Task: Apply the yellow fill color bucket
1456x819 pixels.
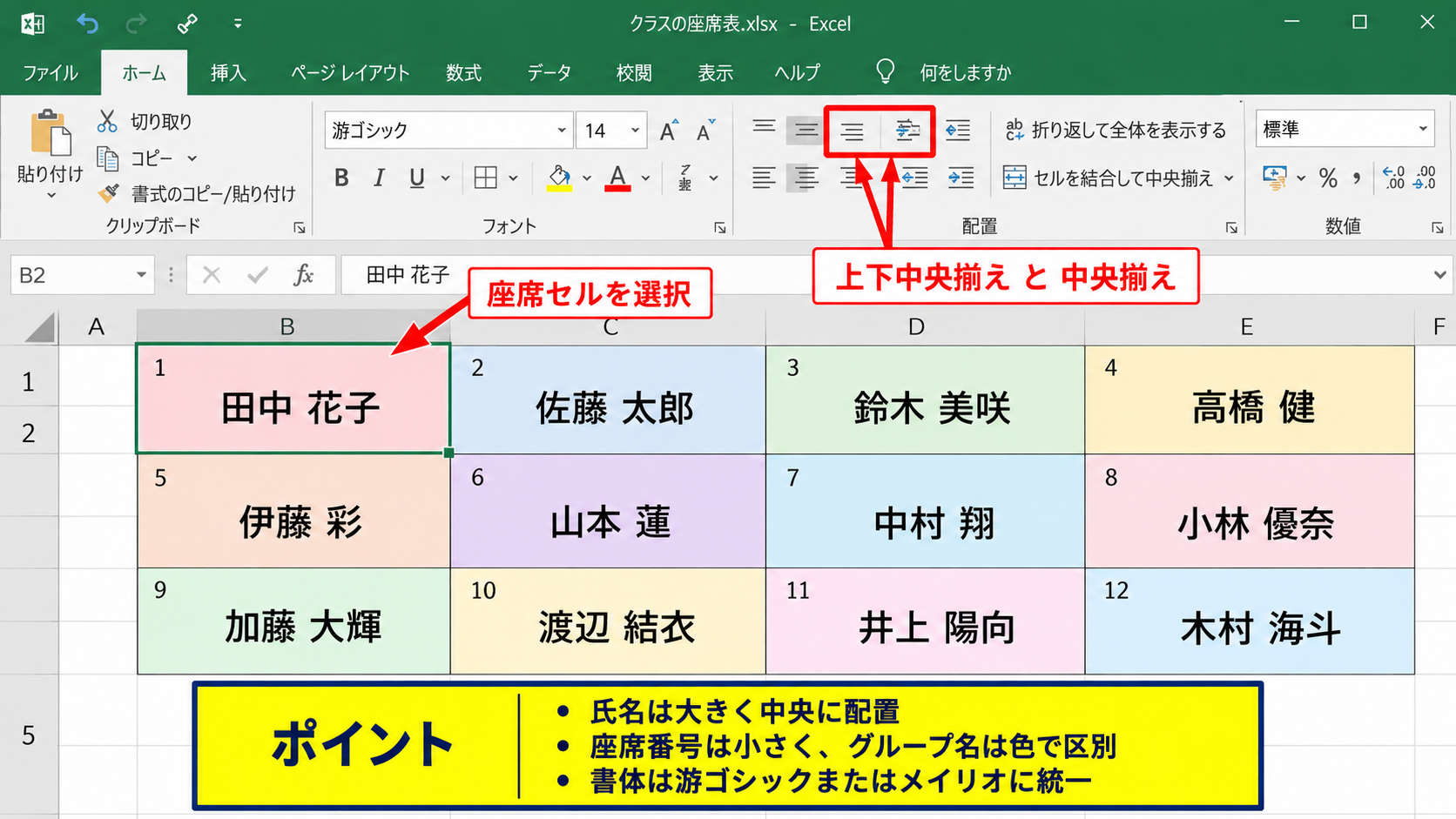Action: pos(559,178)
